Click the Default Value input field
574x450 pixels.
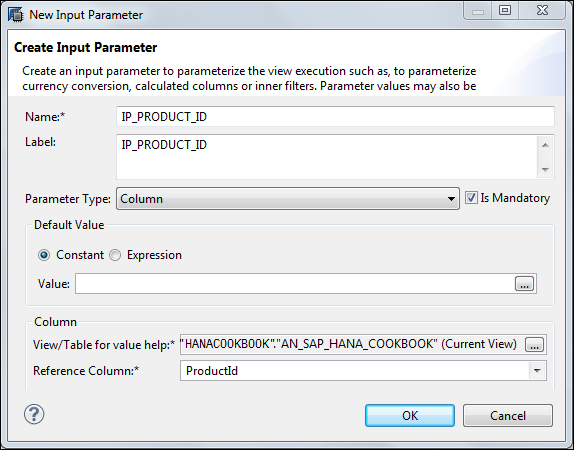(x=295, y=284)
